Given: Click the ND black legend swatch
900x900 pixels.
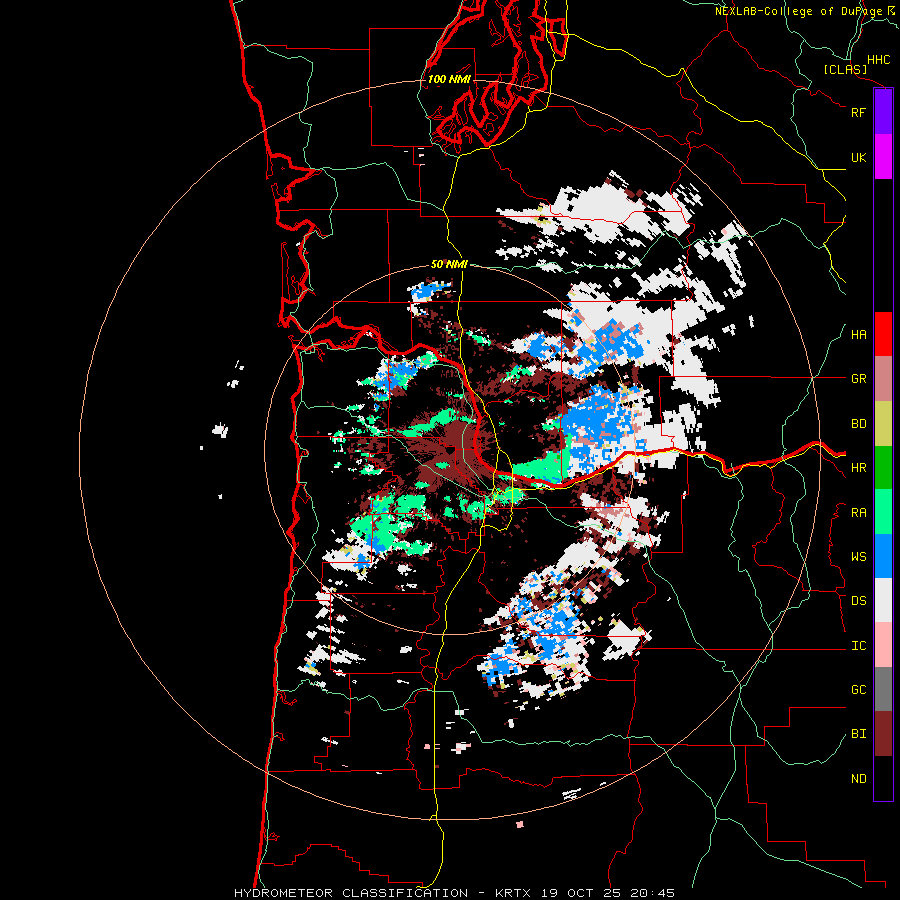Looking at the screenshot, I should pos(883,778).
